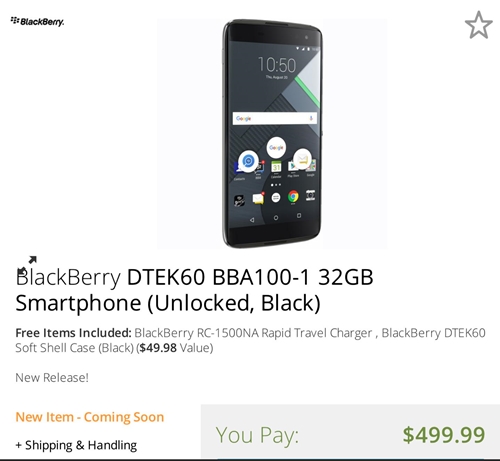
Task: Click the New Release! label
Action: click(52, 378)
